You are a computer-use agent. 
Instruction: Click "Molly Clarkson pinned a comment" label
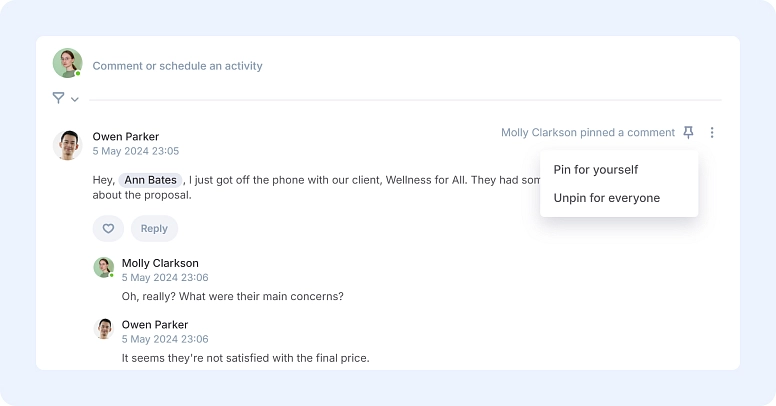[588, 132]
